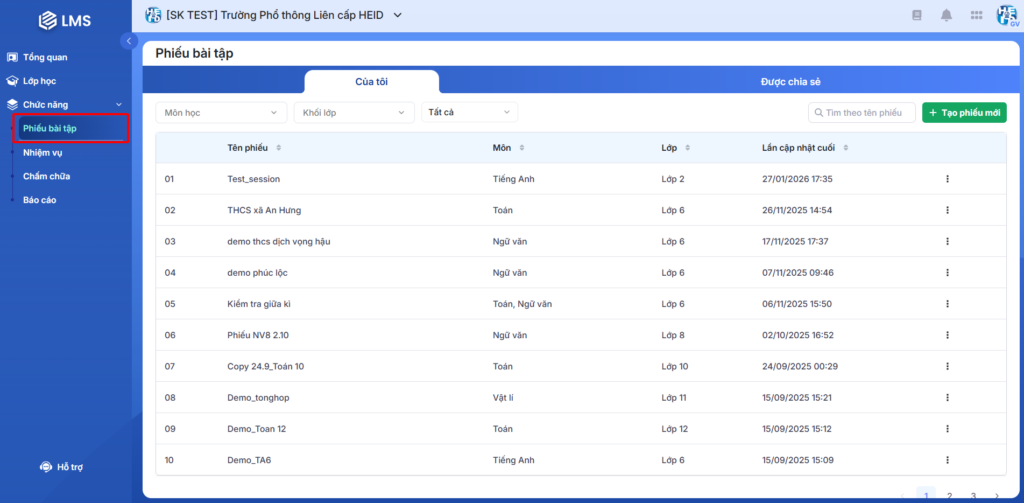This screenshot has width=1024, height=503.
Task: Open the notifications bell
Action: point(946,15)
